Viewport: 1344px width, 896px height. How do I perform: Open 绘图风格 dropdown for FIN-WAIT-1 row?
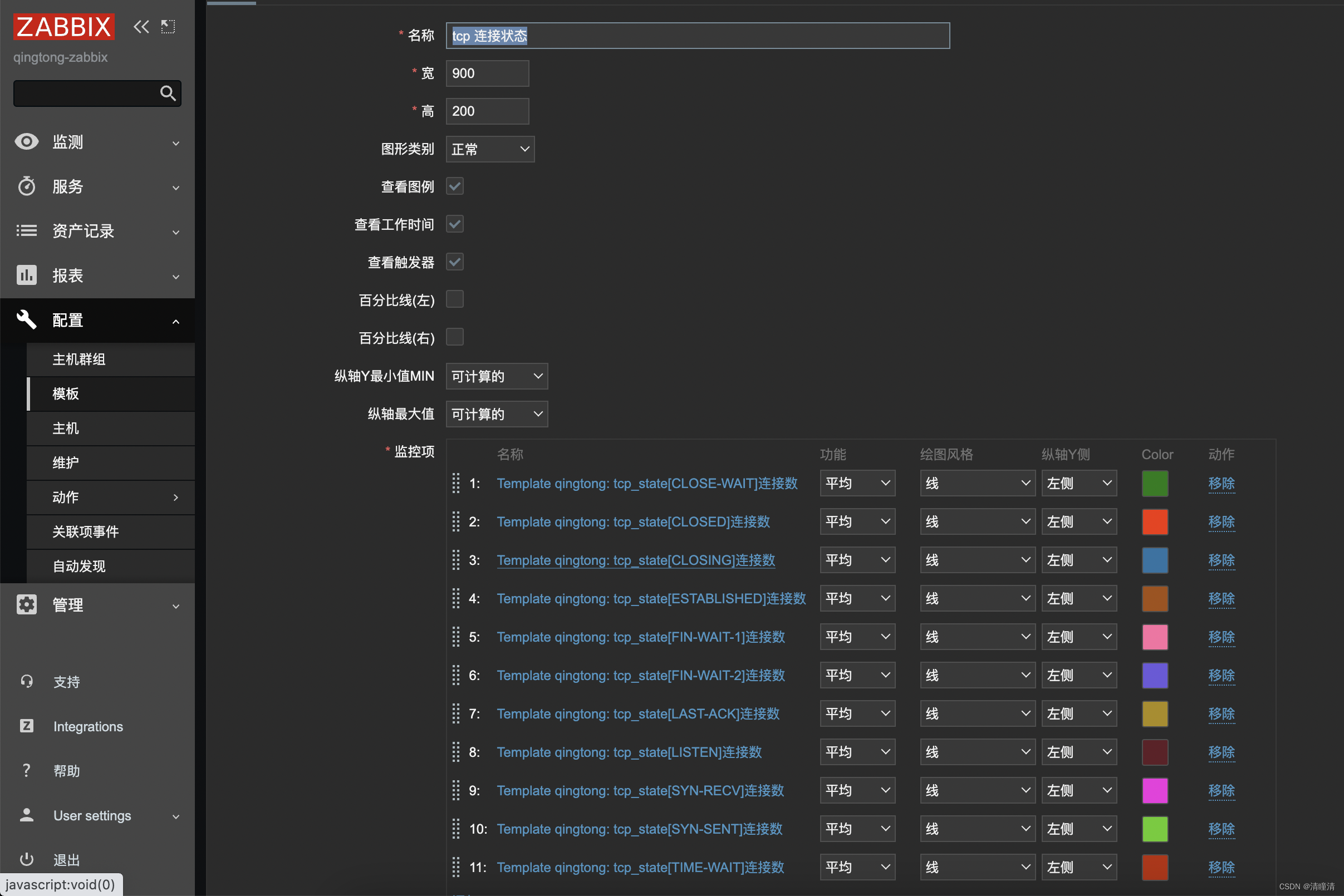978,637
